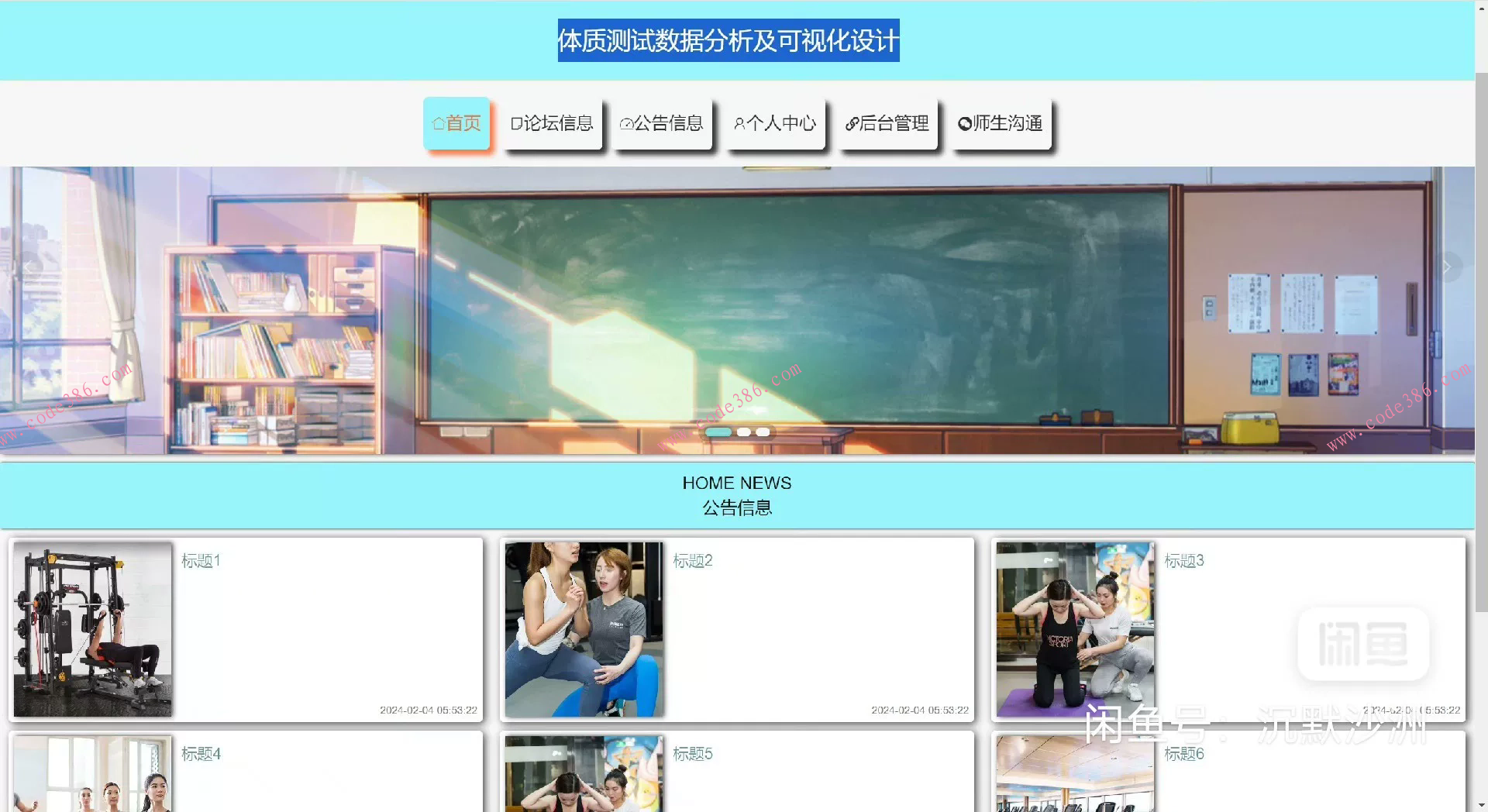Screen dimensions: 1488x812
Task: Click the gym equipment thumbnail for 标题1
Action: pyautogui.click(x=91, y=628)
